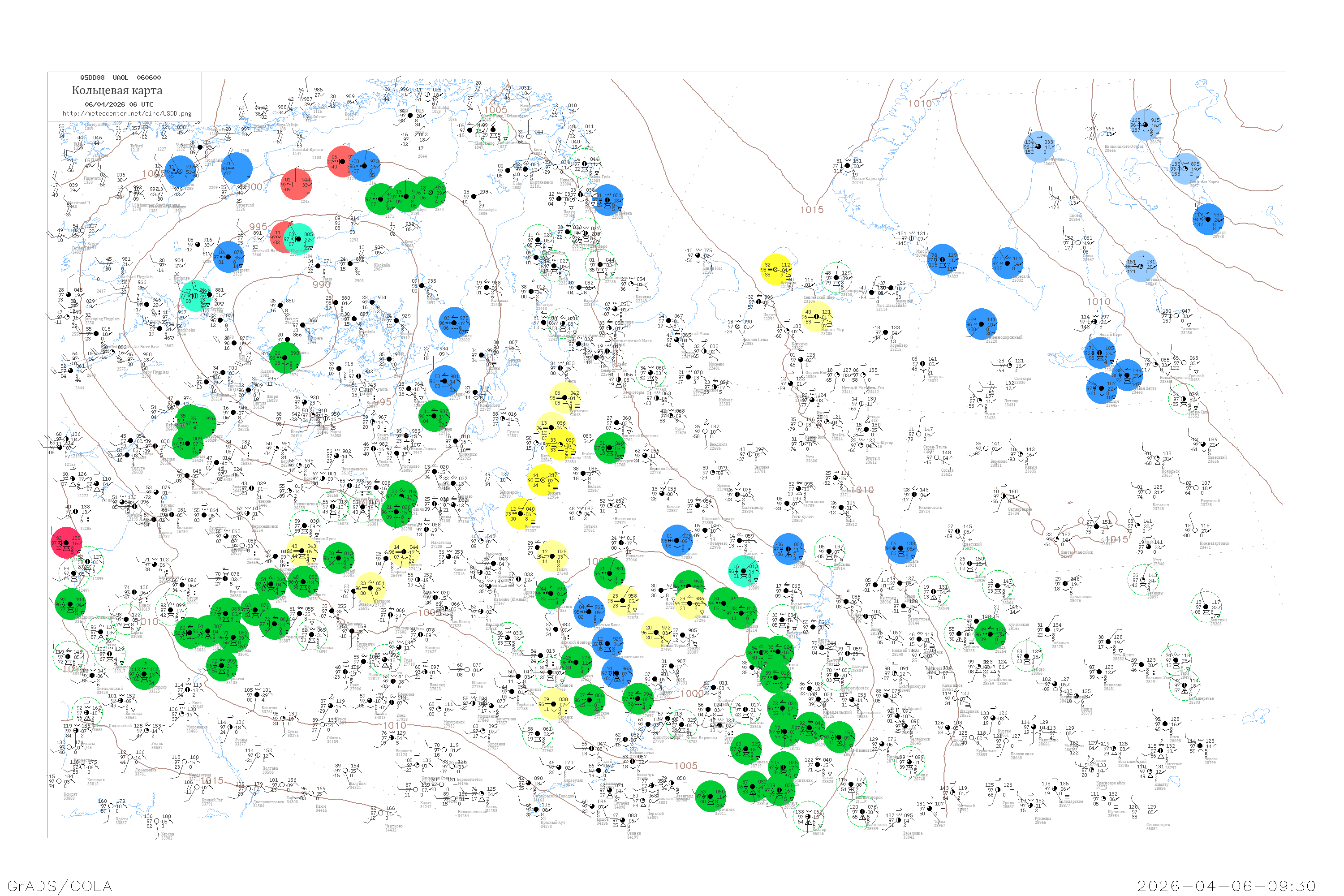Click the 2026-04-06-09:30 timestamp label
The width and height of the screenshot is (1344, 896).
coord(1226,886)
